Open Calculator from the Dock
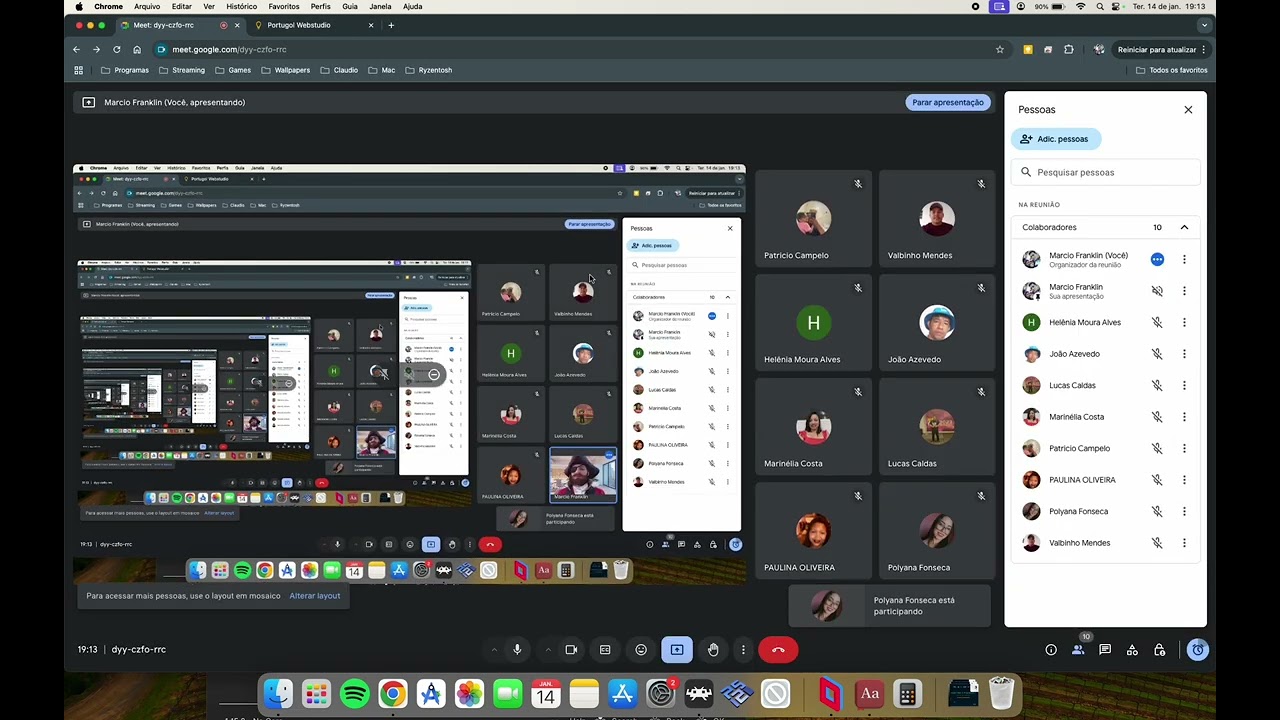The width and height of the screenshot is (1280, 720). 908,693
